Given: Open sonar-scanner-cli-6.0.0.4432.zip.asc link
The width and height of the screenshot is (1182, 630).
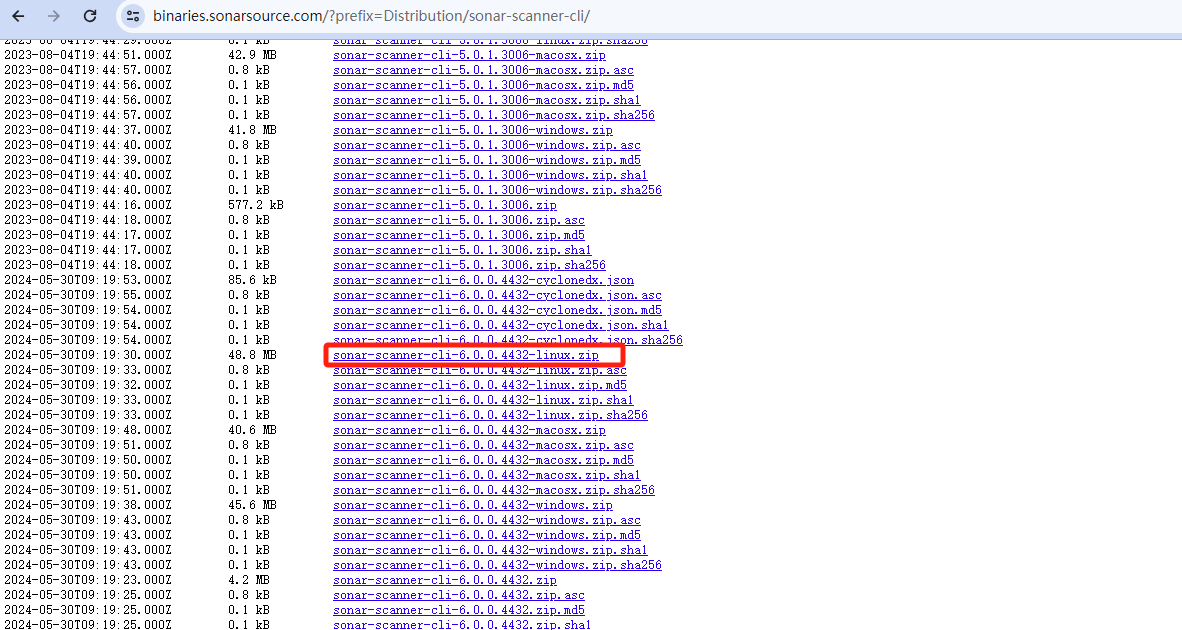Looking at the screenshot, I should pos(459,595).
